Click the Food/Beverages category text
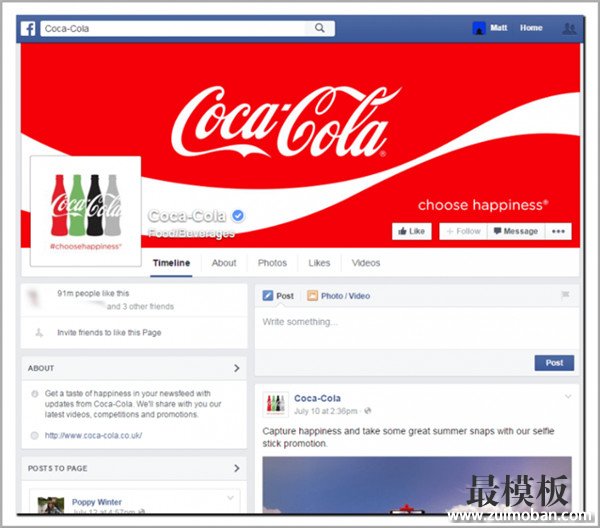 click(x=191, y=233)
